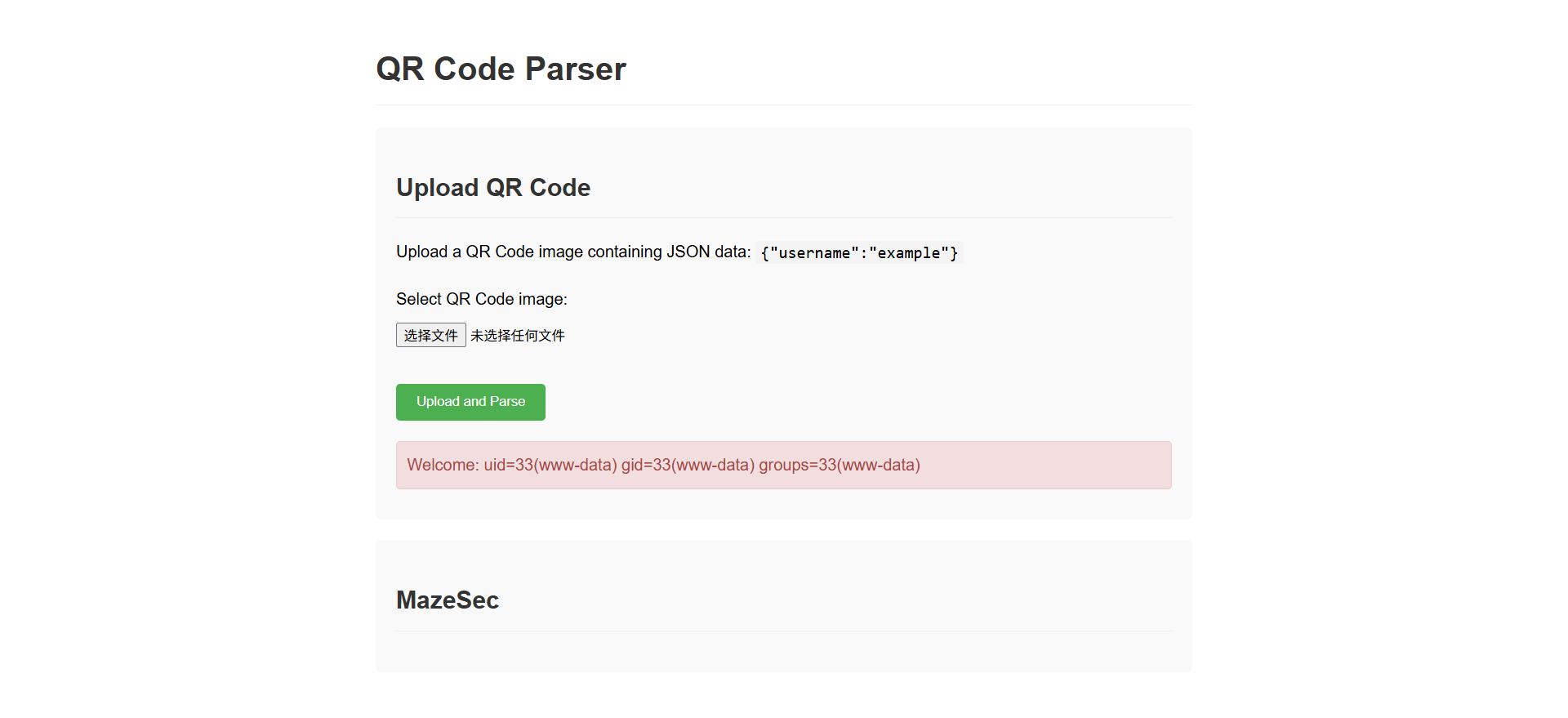Select the Upload QR Code heading
This screenshot has height=718, width=1568.
click(493, 188)
